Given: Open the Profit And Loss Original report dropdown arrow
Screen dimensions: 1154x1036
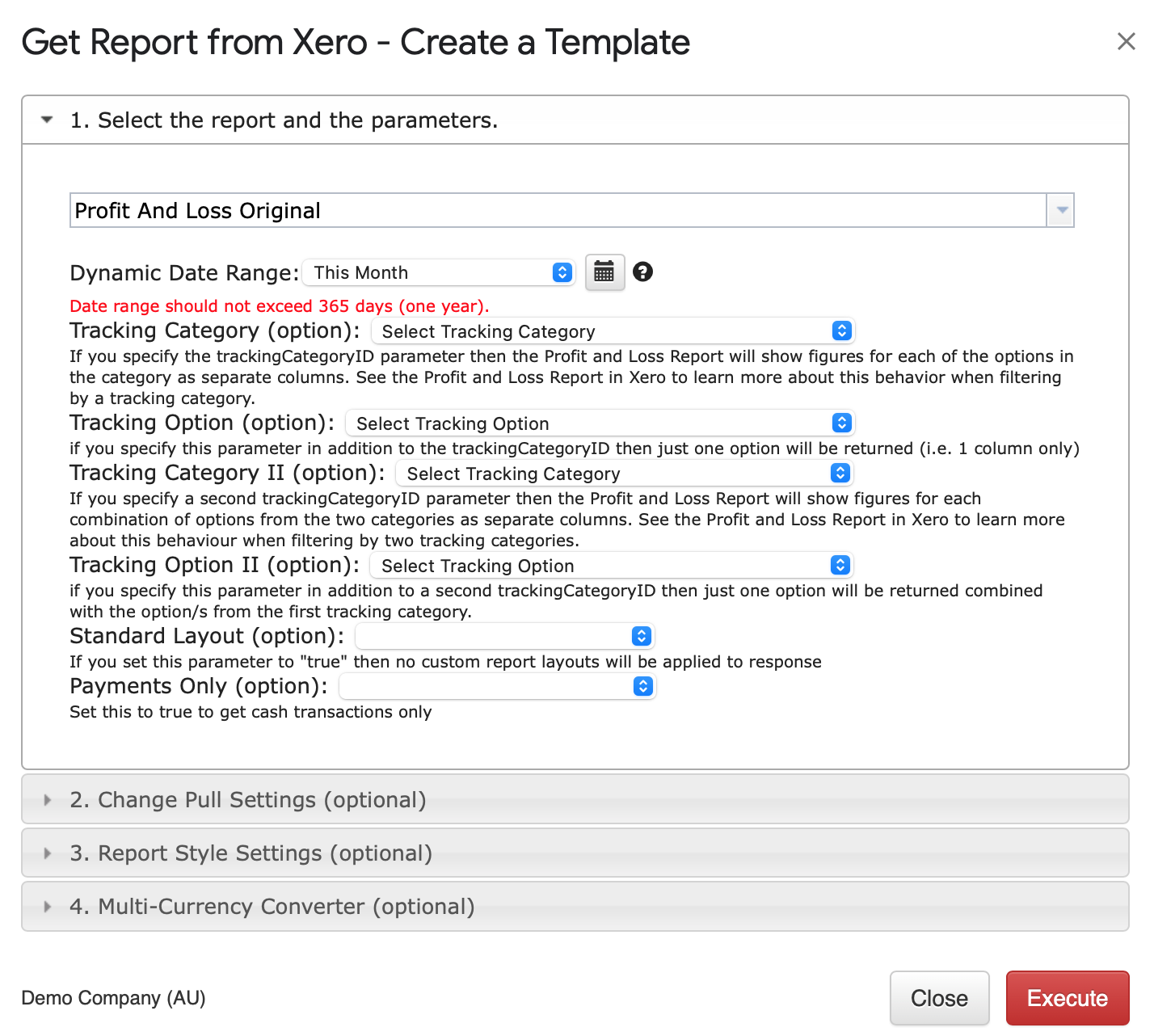Looking at the screenshot, I should coord(1061,210).
